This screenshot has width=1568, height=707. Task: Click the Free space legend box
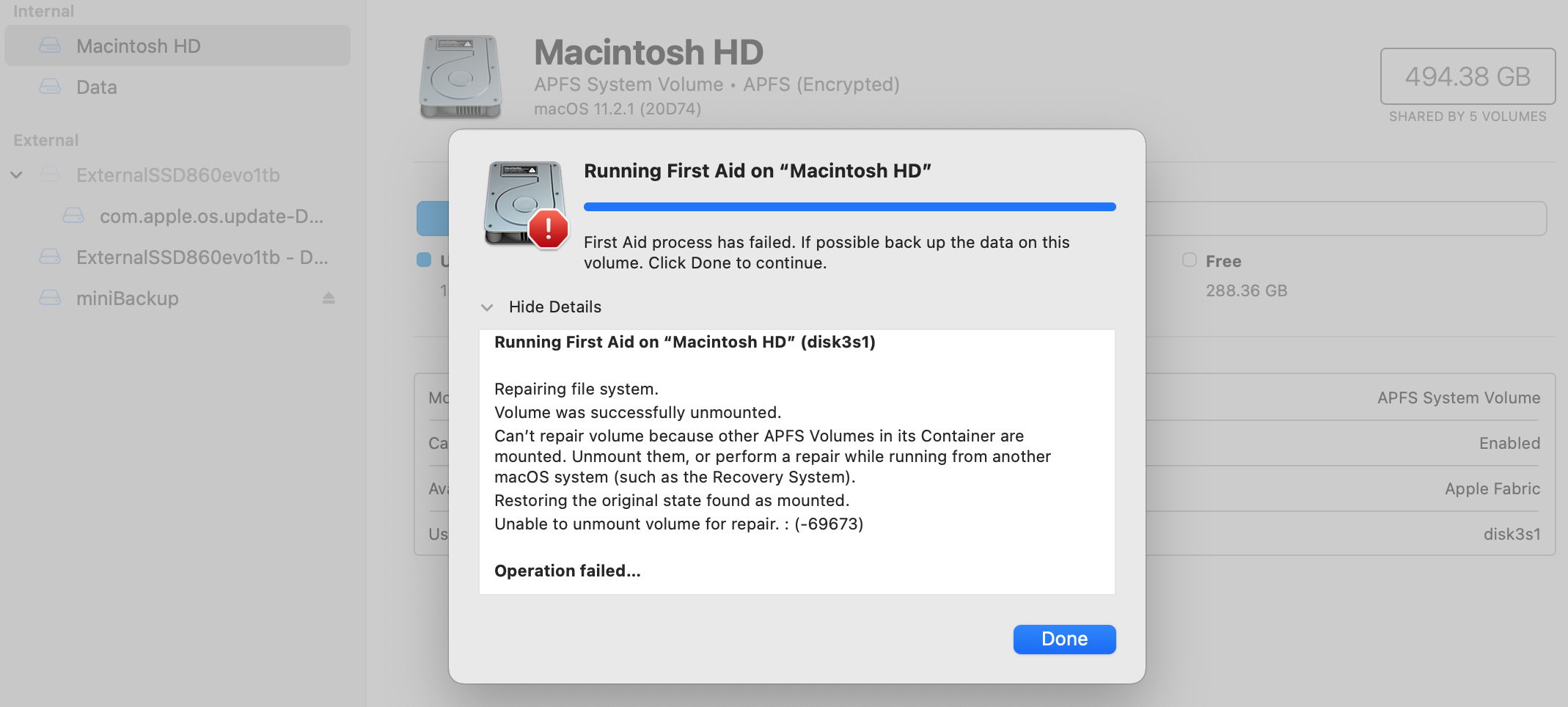[x=1190, y=260]
